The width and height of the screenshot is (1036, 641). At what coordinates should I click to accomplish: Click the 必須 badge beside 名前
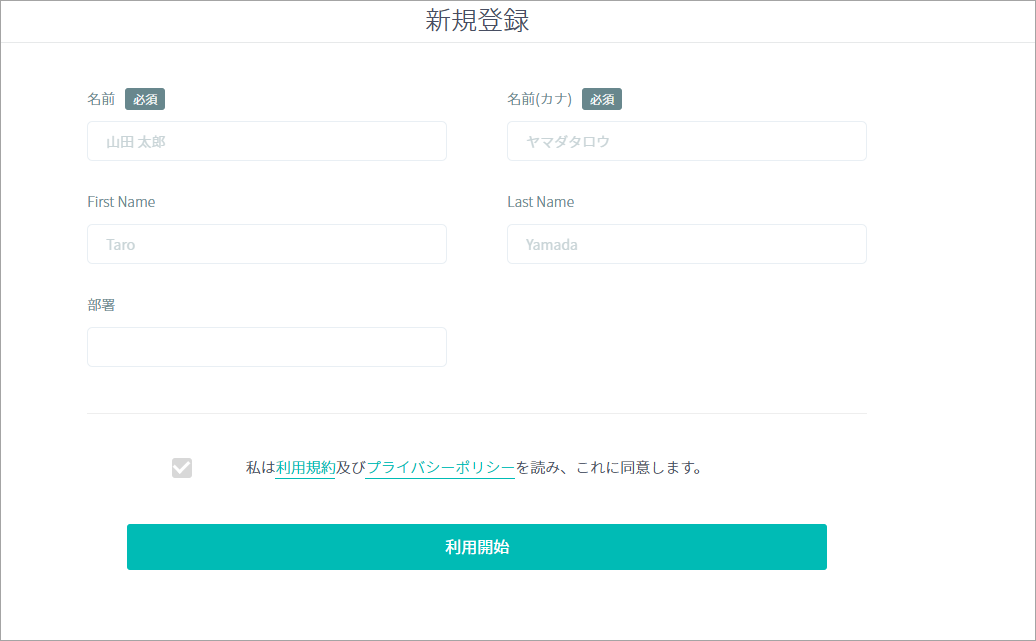coord(145,99)
